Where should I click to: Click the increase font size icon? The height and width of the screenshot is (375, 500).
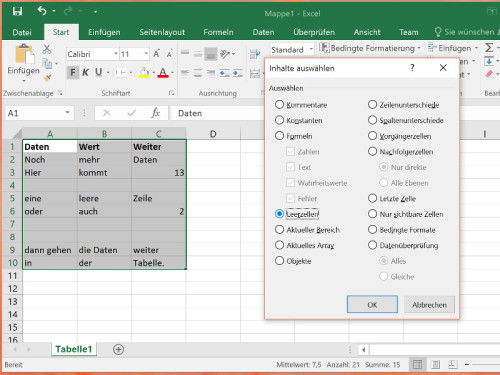pos(156,54)
